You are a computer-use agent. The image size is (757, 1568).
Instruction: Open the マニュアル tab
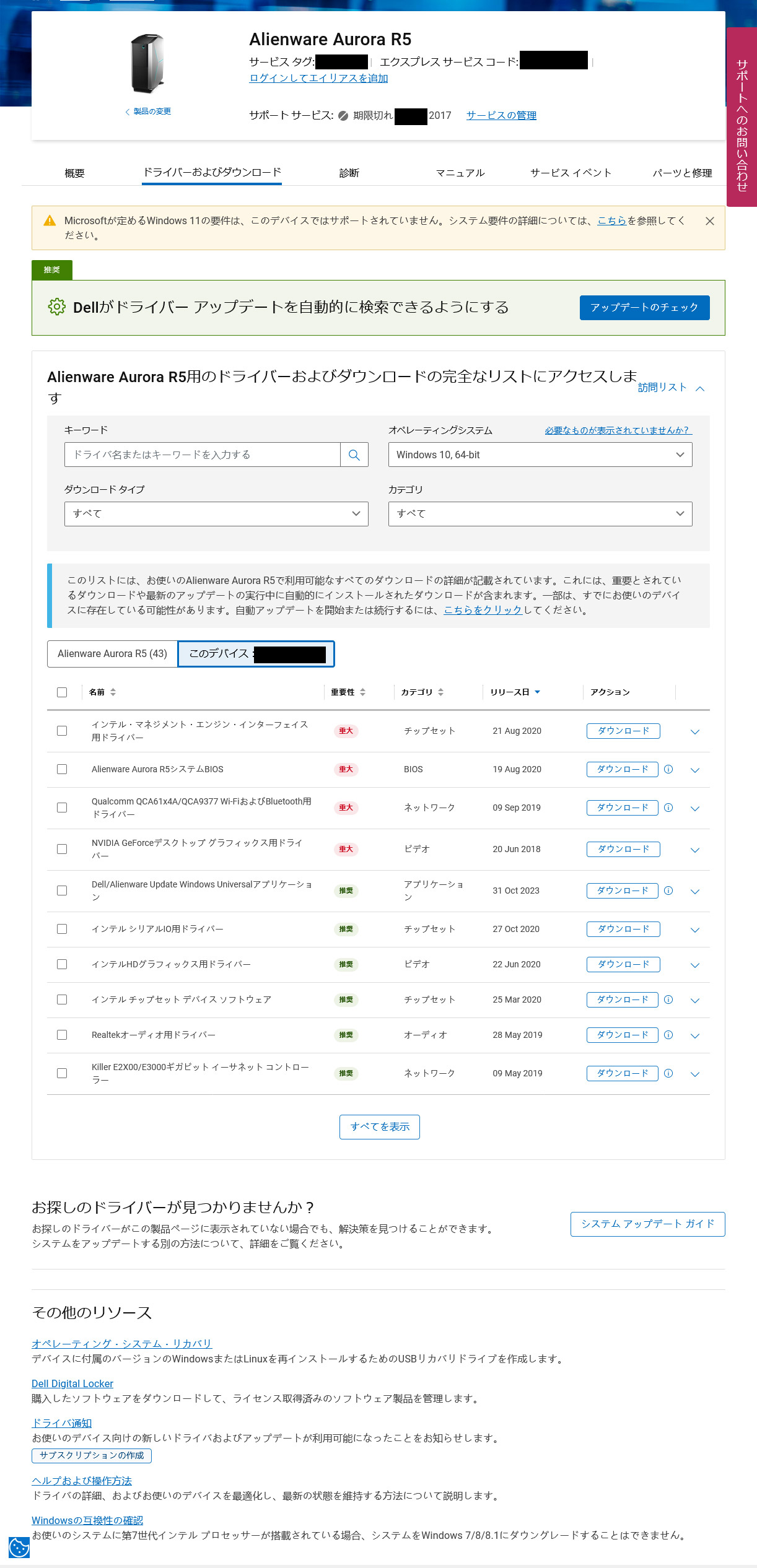tap(460, 173)
